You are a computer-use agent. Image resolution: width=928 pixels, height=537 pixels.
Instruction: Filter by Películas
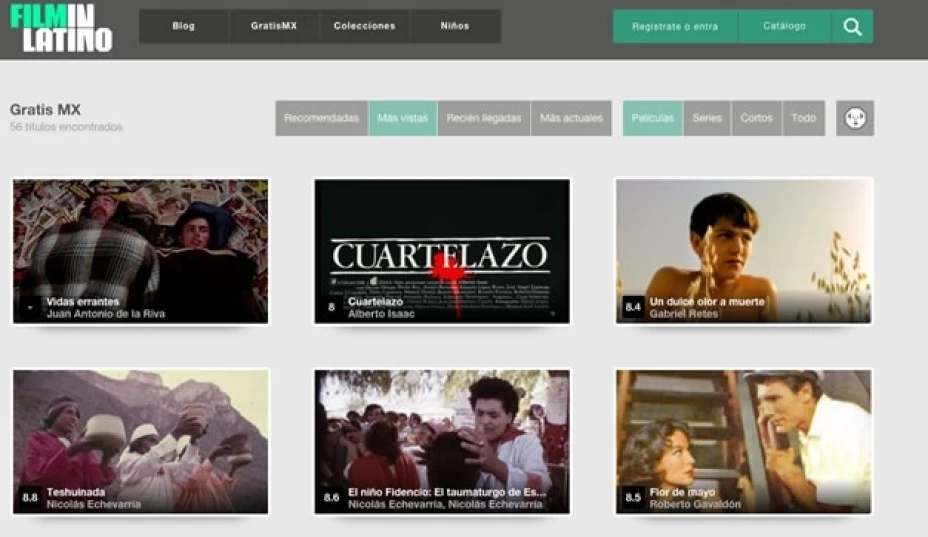click(653, 118)
